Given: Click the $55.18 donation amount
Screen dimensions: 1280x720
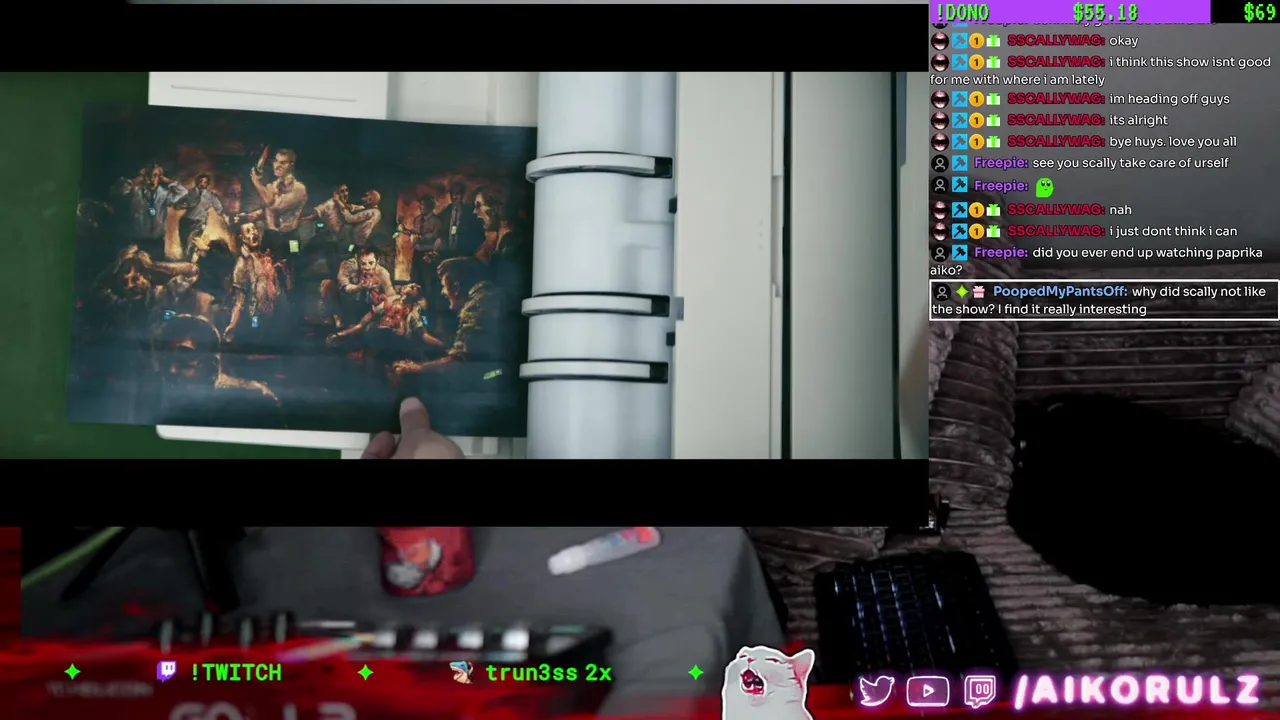Looking at the screenshot, I should pos(1105,12).
